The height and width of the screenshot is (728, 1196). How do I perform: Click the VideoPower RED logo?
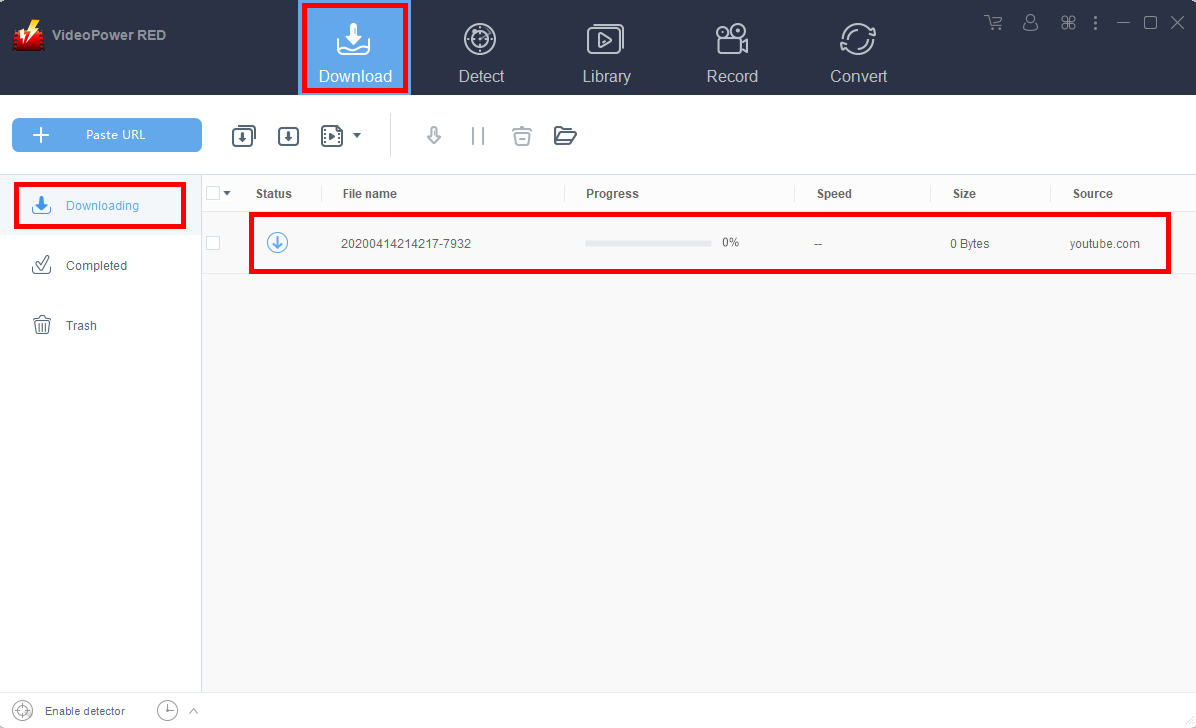29,35
